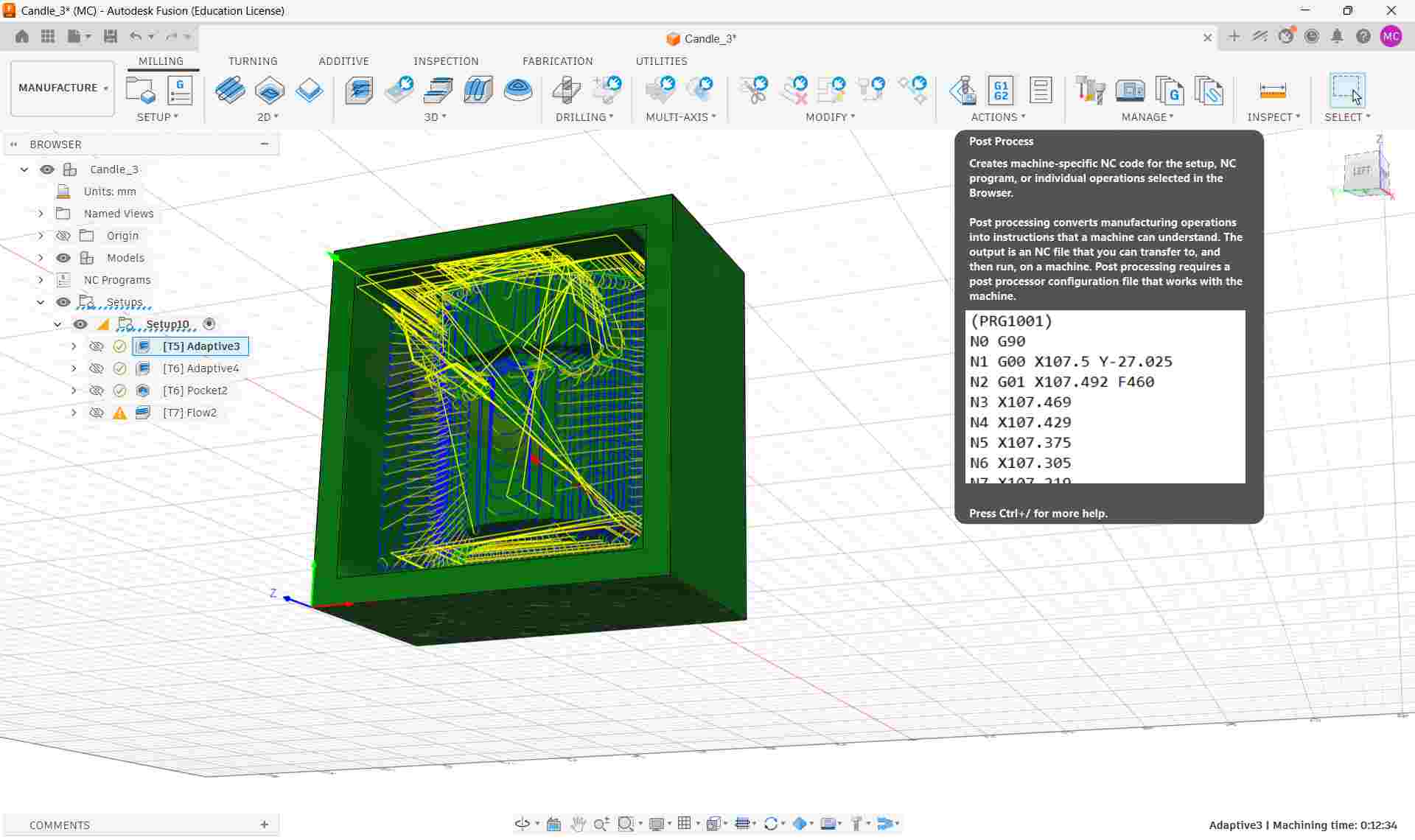Activate the Measure tool

1273,91
